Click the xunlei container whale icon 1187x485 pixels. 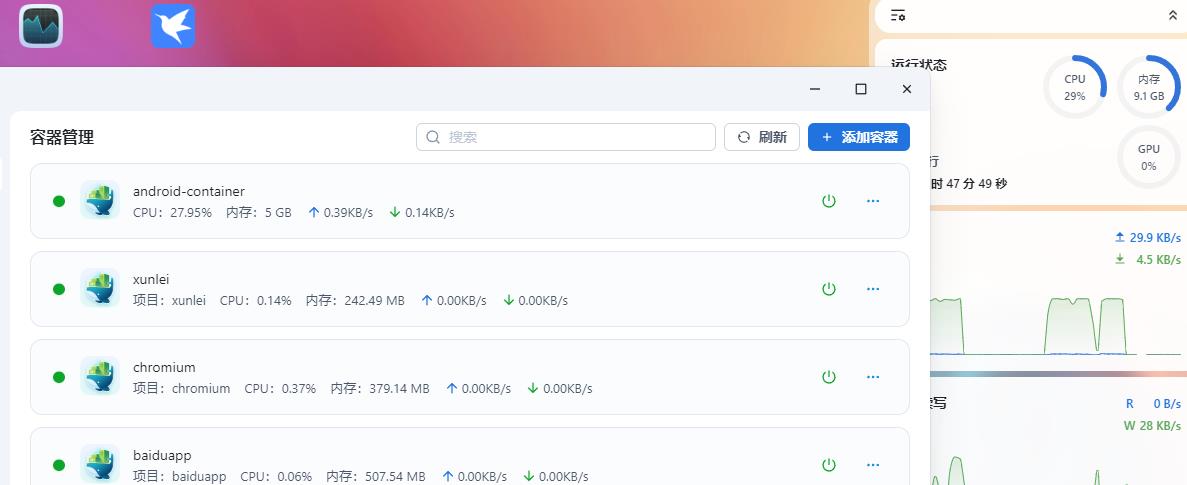coord(100,288)
